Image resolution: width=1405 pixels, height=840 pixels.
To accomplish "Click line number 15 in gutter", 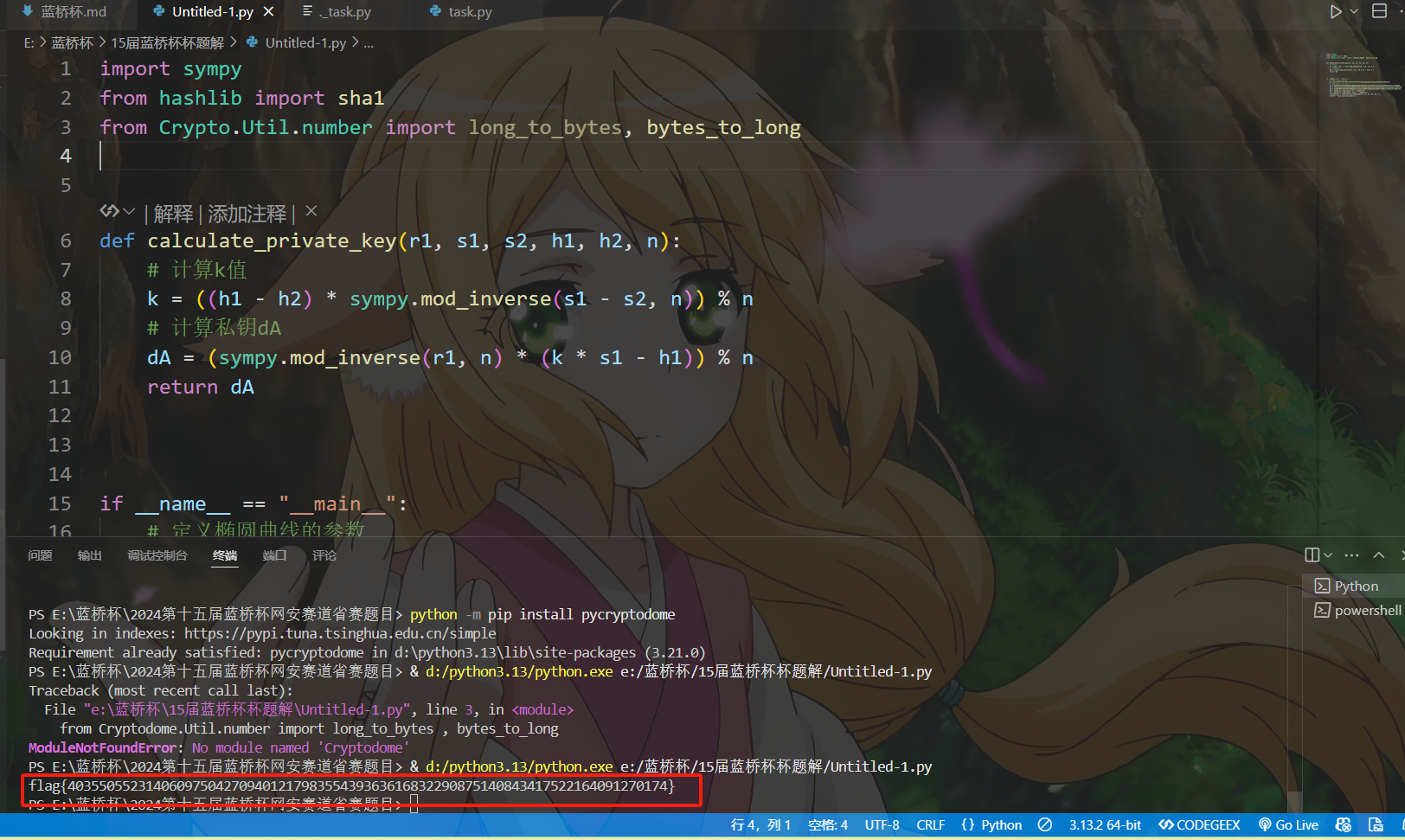I will [60, 503].
